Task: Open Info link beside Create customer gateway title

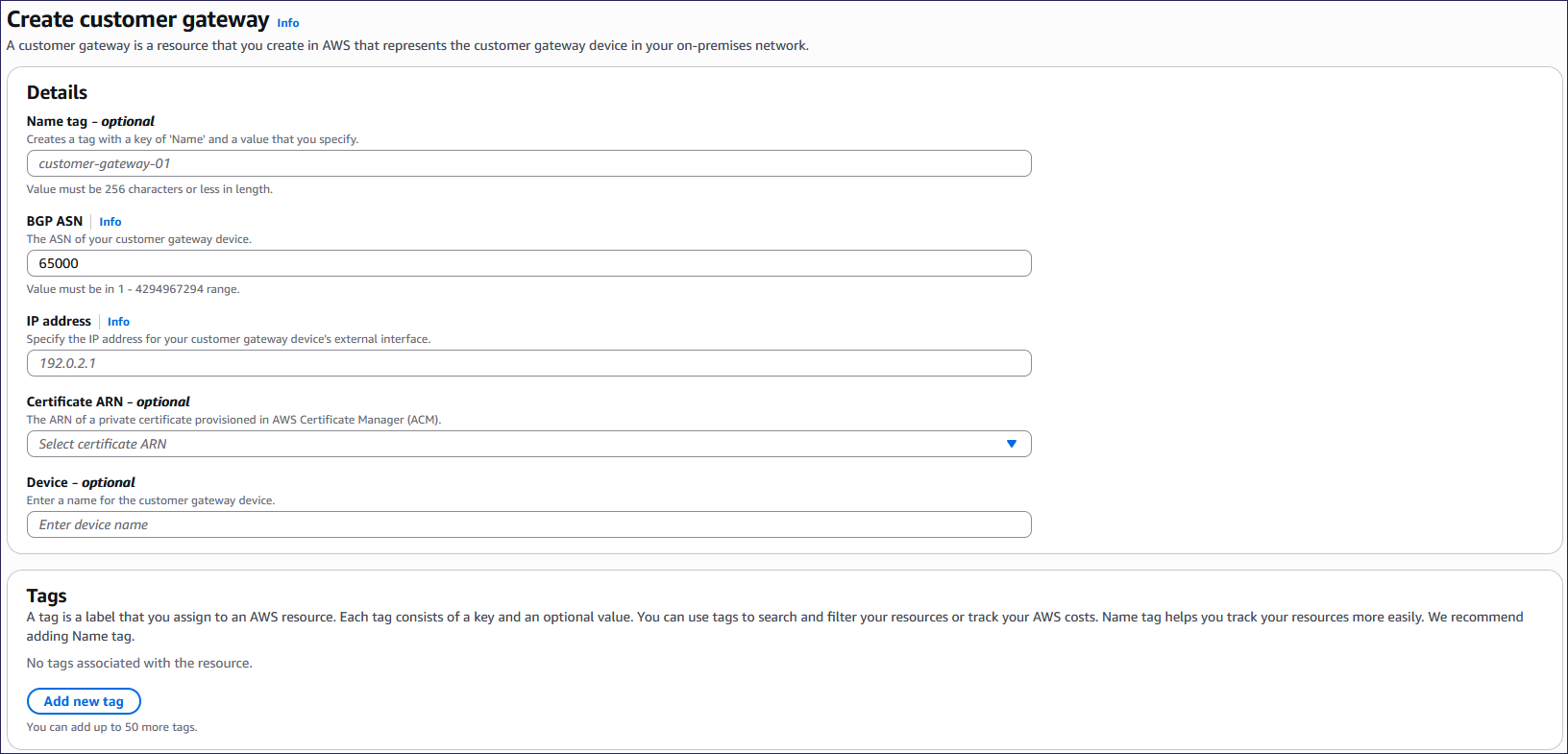Action: [x=287, y=23]
